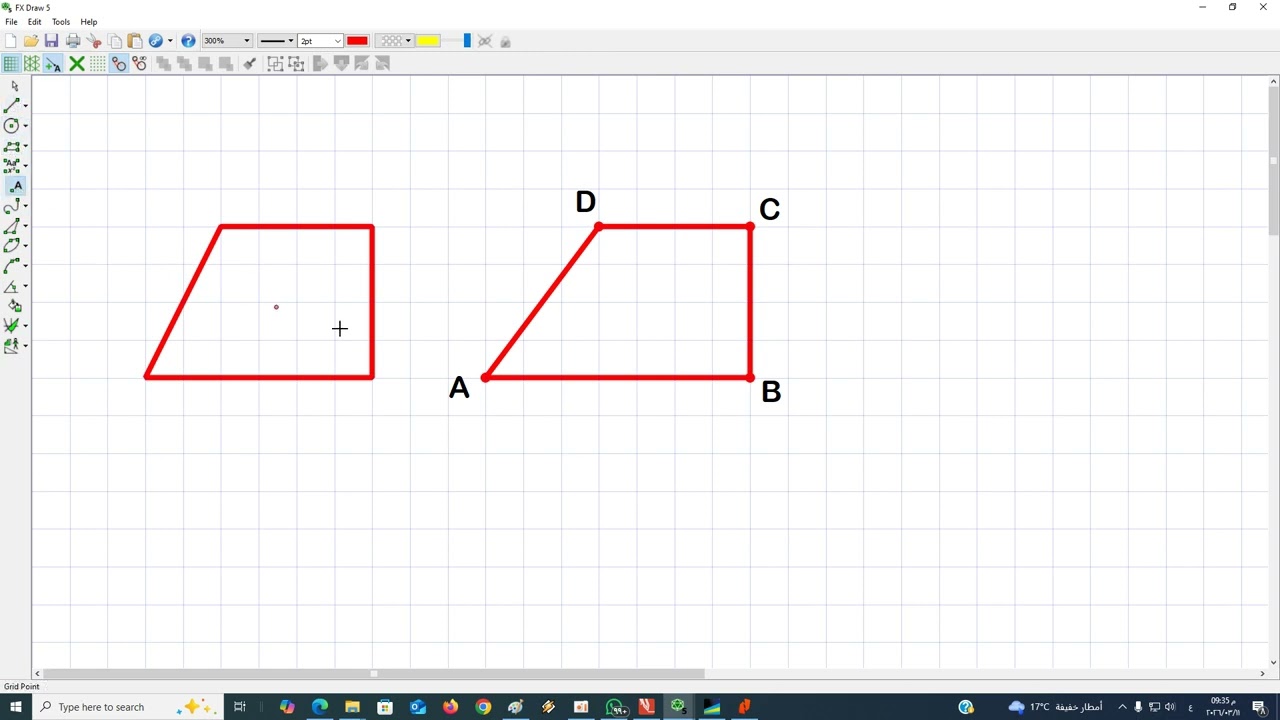Screen dimensions: 1280x720
Task: Print the drawing
Action: tap(73, 41)
